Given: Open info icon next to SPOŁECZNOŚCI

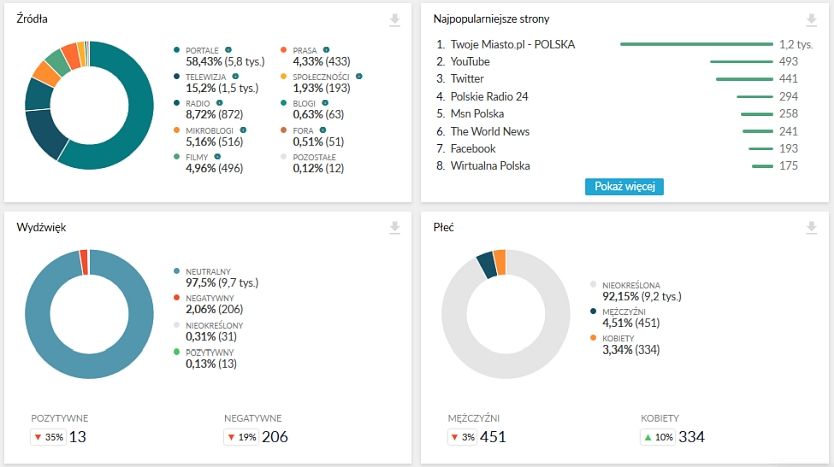Looking at the screenshot, I should click(x=358, y=76).
